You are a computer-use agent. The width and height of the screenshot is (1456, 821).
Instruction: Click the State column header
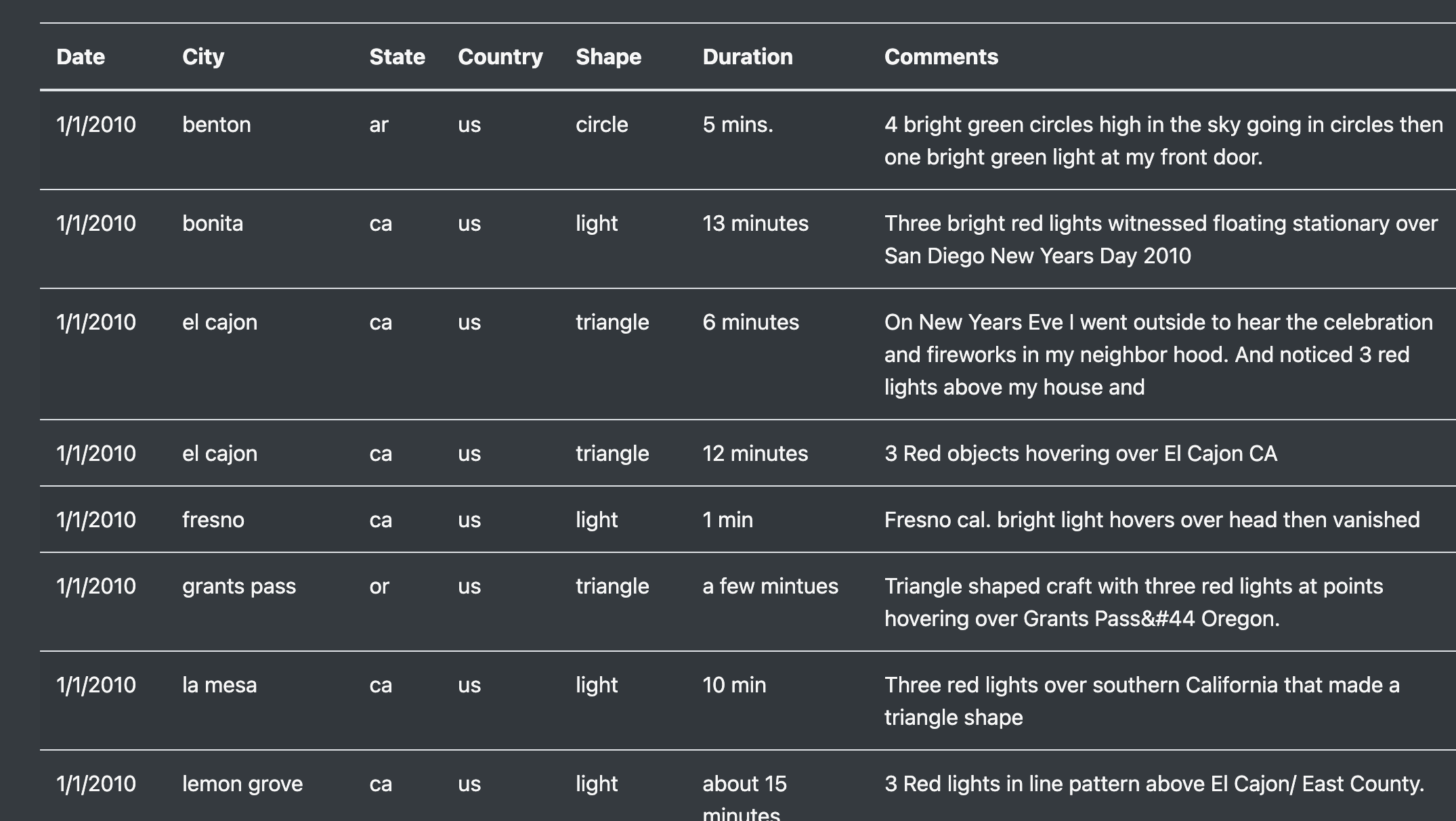398,57
